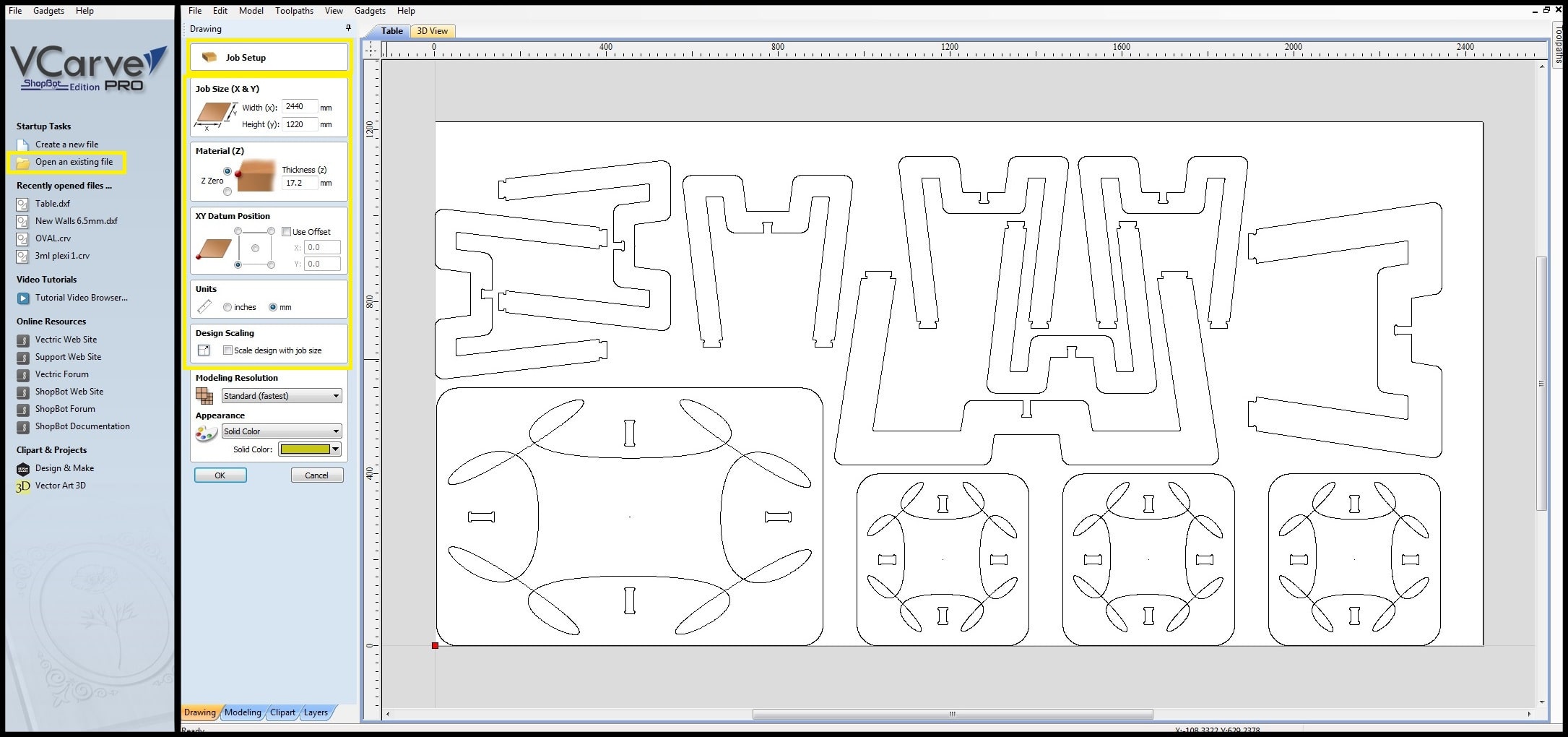Screen dimensions: 1568x737
Task: Set XY datum to bottom-right corner
Action: (271, 265)
